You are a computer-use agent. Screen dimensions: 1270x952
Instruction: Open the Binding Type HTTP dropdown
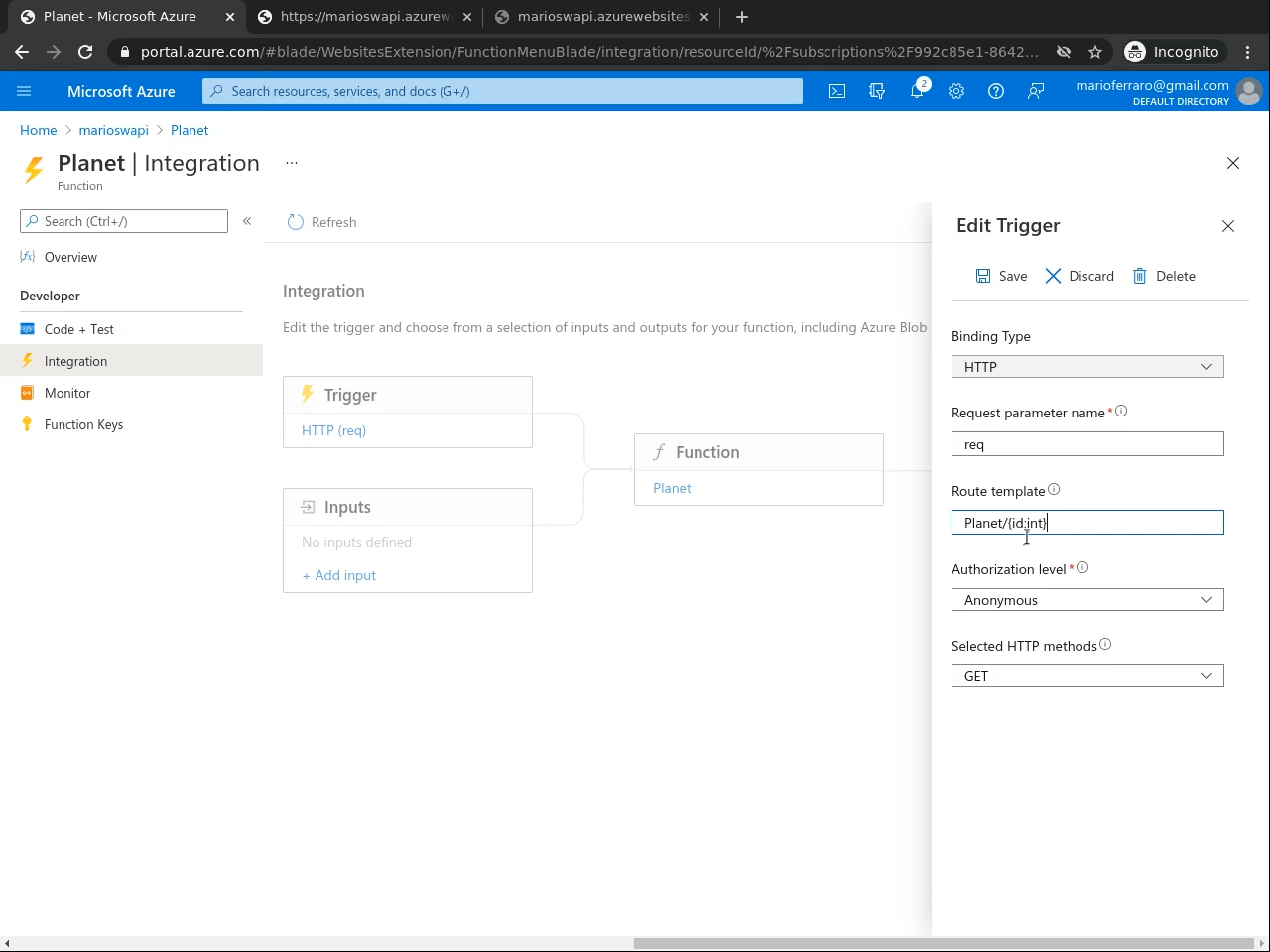[1087, 366]
